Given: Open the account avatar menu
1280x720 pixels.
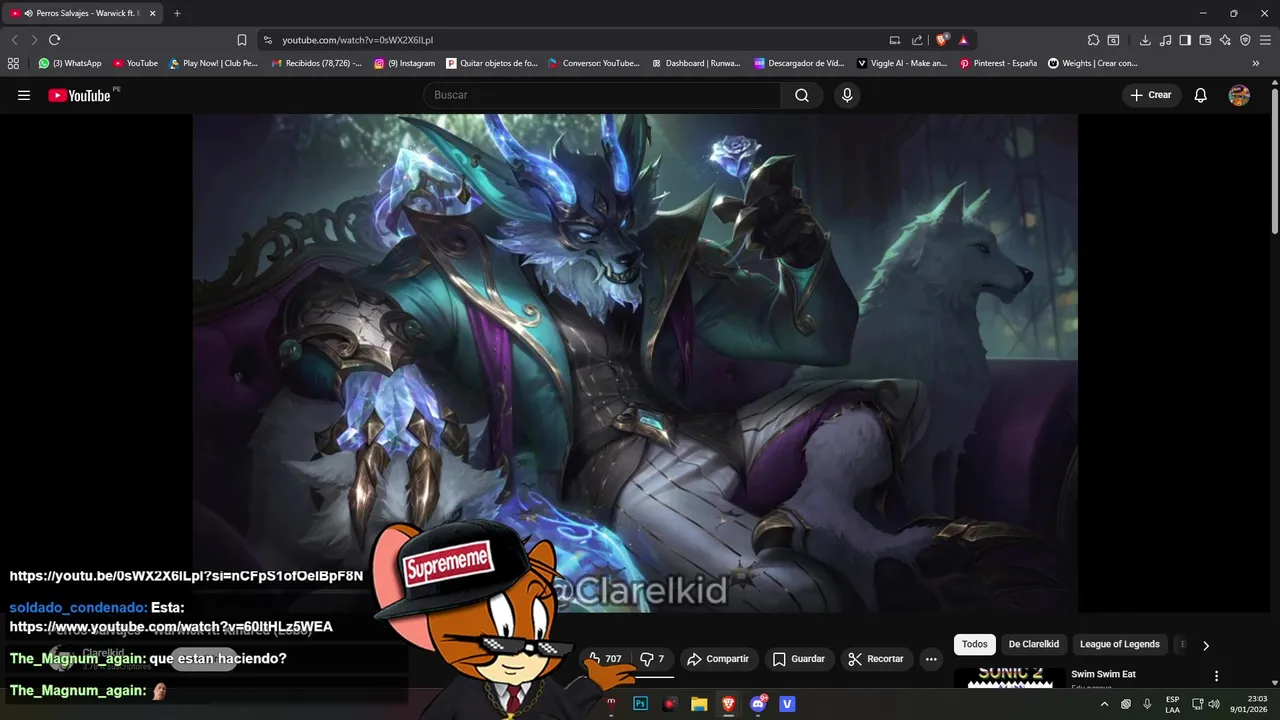Looking at the screenshot, I should click(x=1239, y=95).
